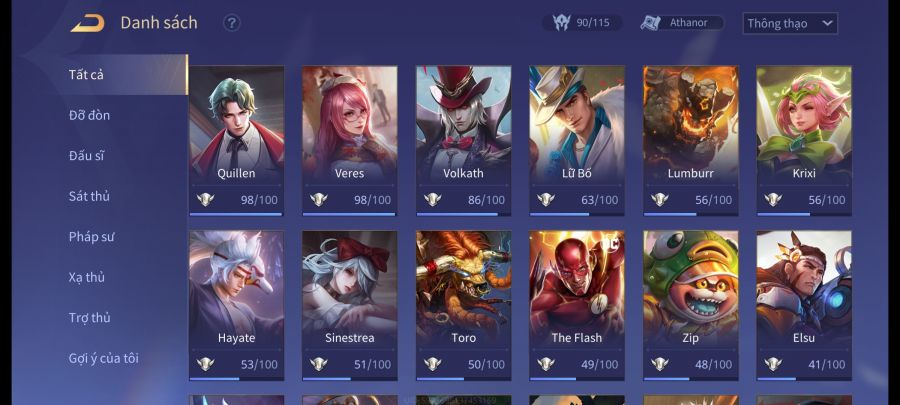Click the arrow on the Thông thạo dropdown
This screenshot has height=405, width=900.
(827, 24)
